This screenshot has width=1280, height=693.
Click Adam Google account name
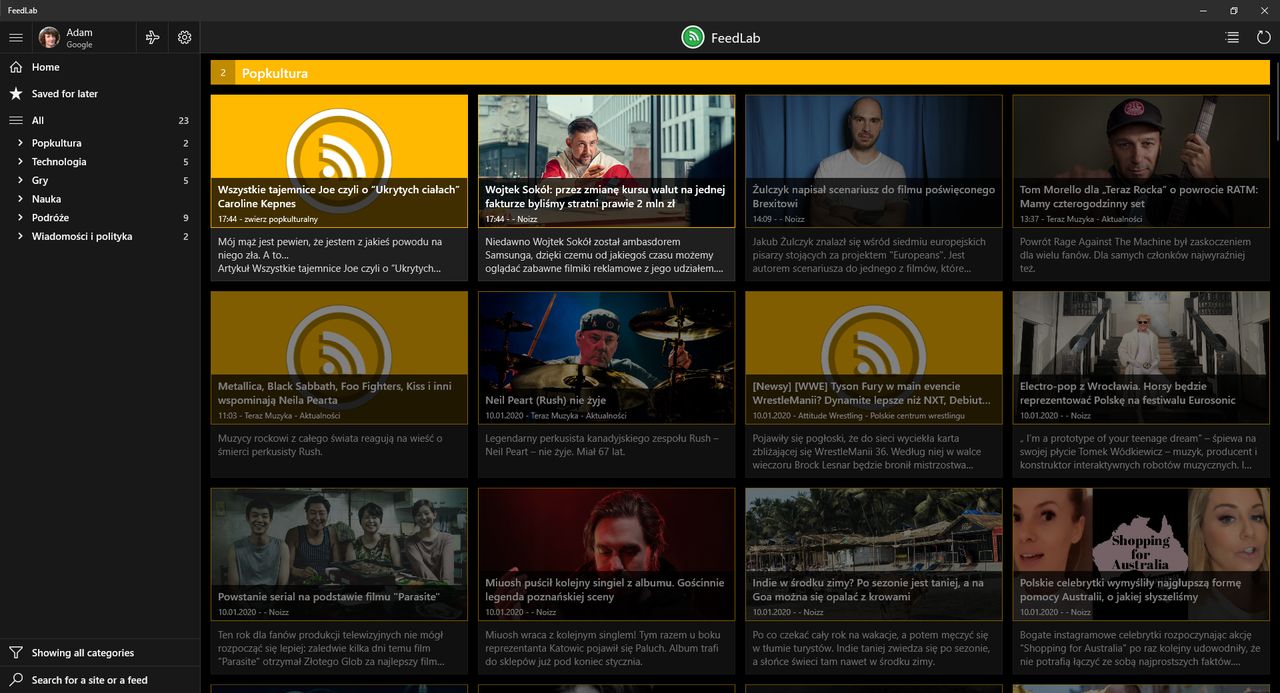tap(79, 38)
